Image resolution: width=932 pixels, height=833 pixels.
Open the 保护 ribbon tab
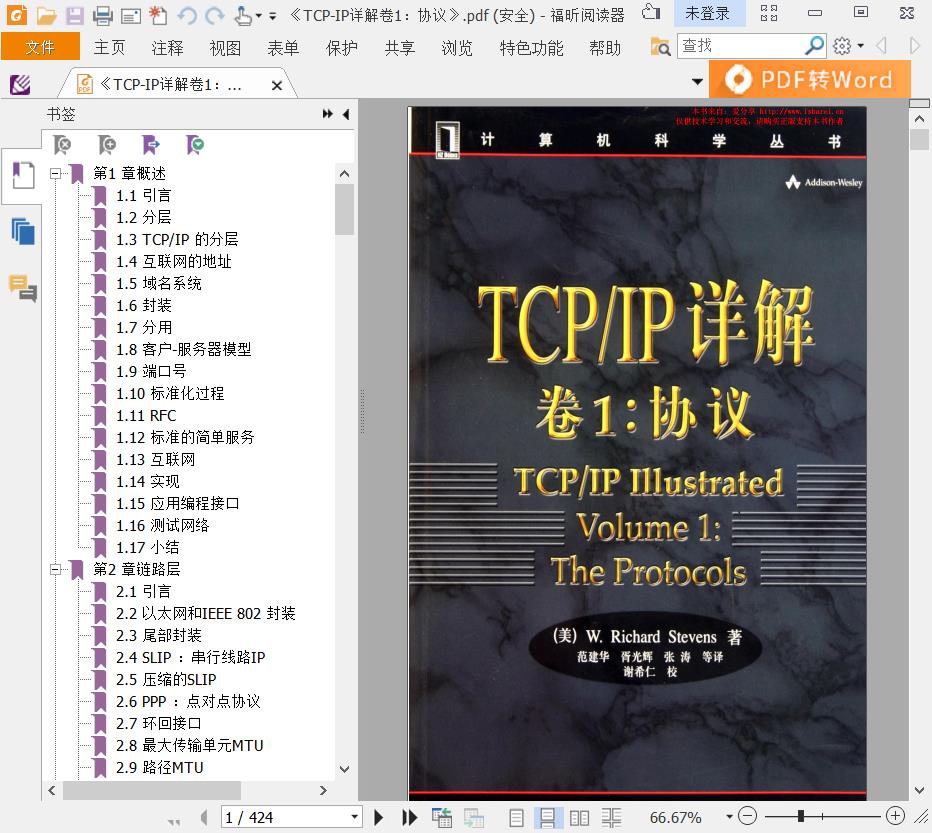[x=342, y=48]
